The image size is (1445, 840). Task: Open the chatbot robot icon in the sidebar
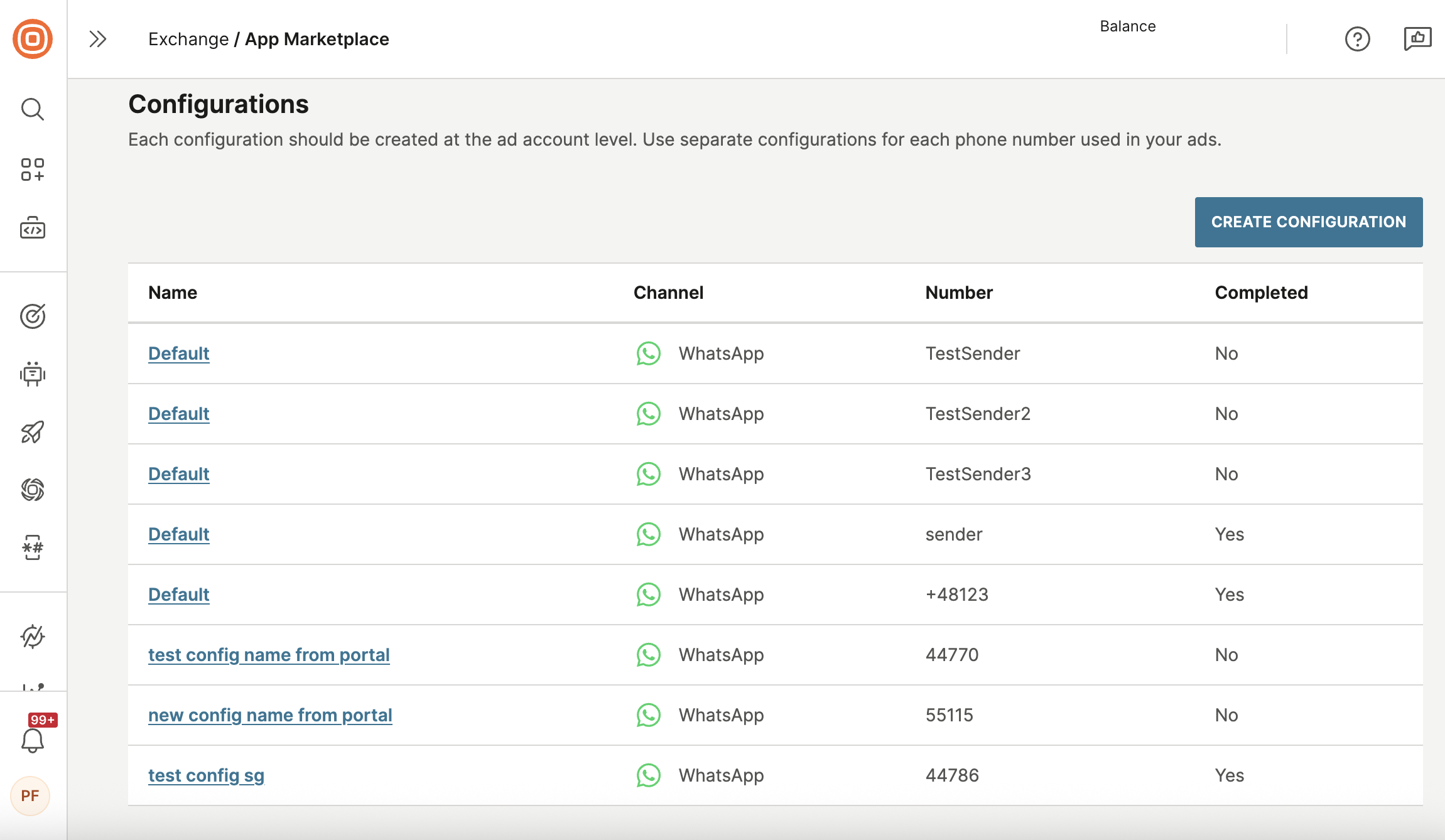[32, 375]
